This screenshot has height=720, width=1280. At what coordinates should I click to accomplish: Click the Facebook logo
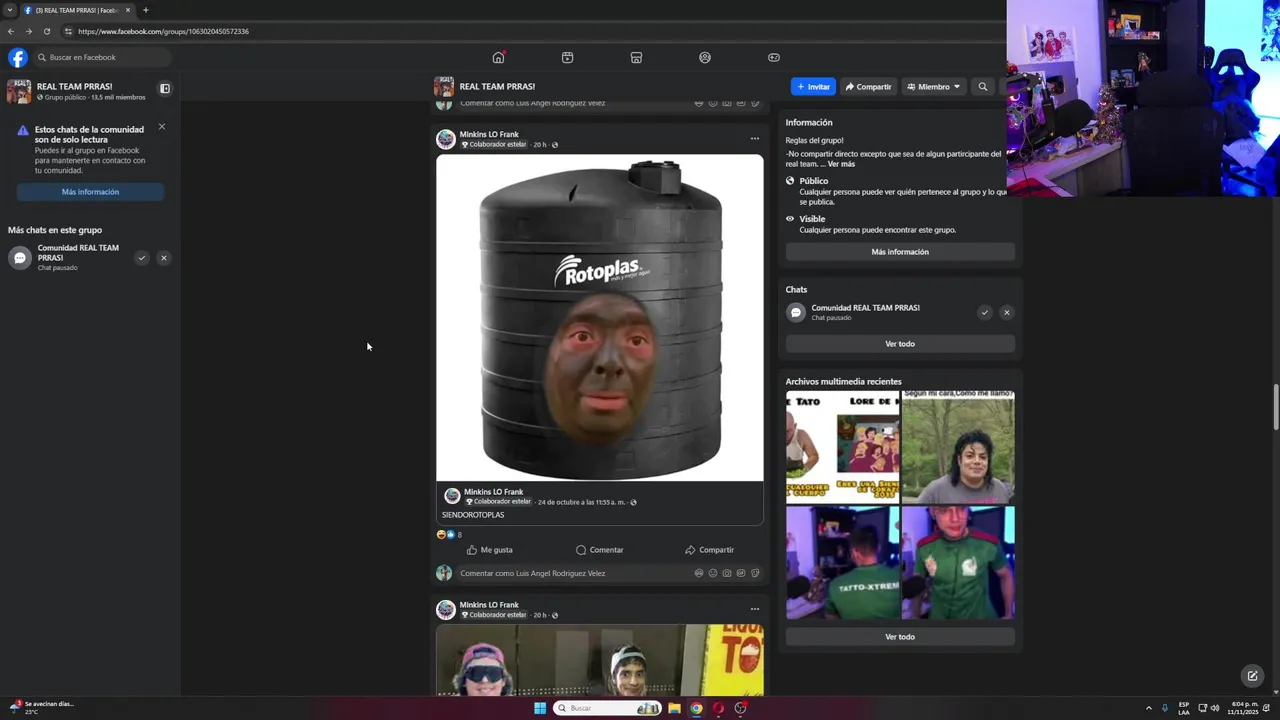[18, 57]
